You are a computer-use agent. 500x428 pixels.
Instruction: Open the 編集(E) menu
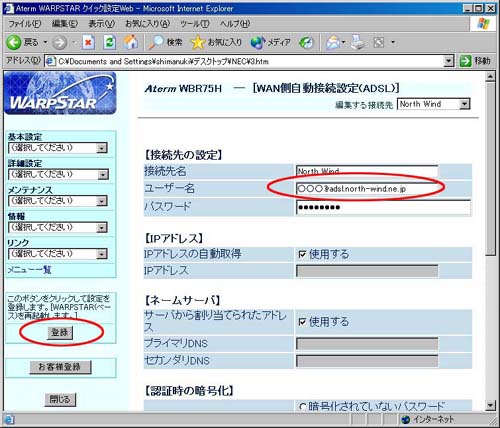coord(65,24)
